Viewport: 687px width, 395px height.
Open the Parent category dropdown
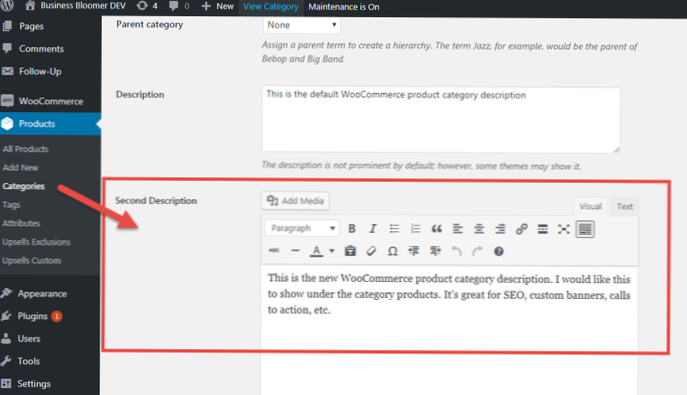301,25
